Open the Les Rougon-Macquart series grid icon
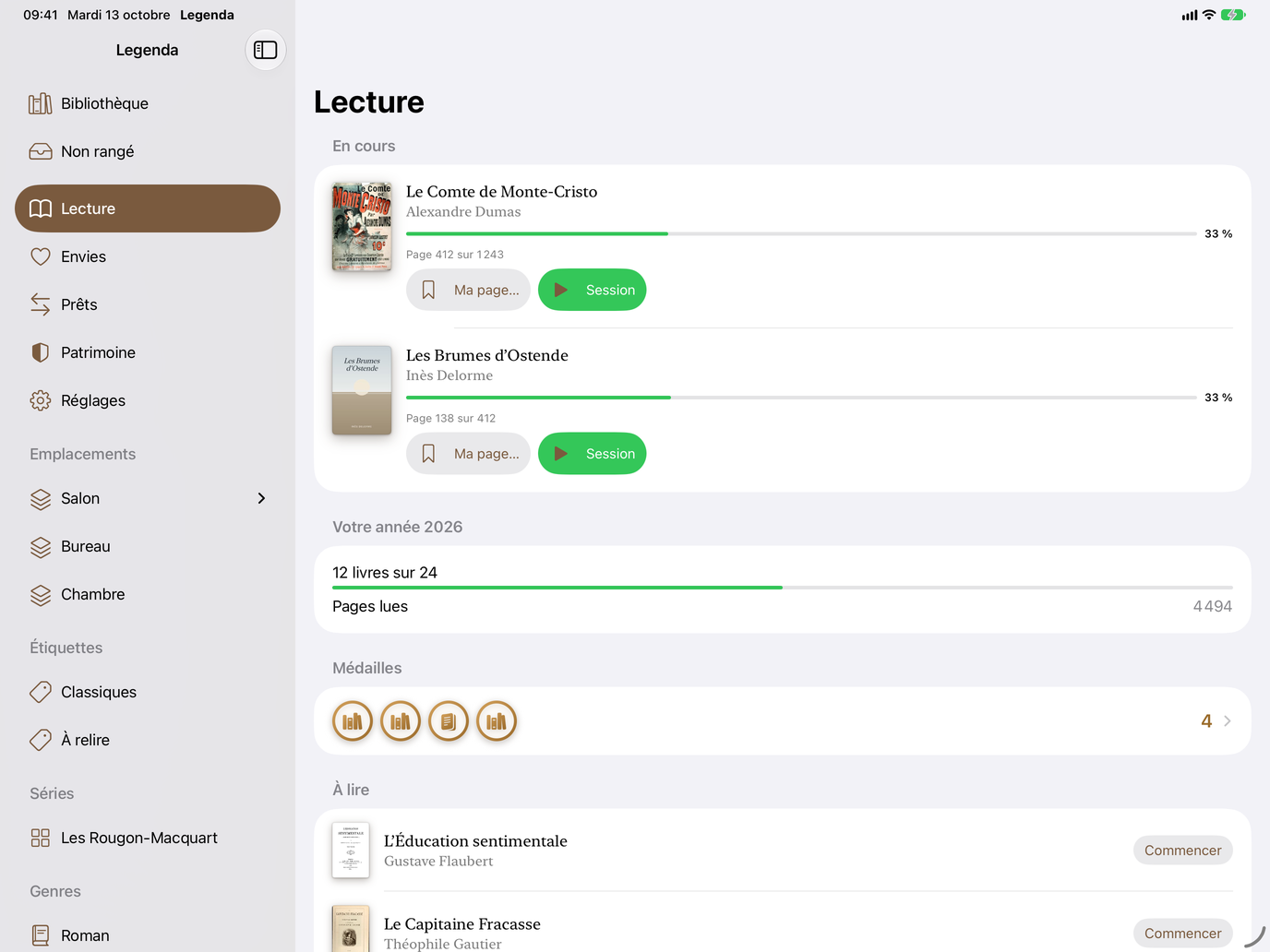 [x=41, y=838]
